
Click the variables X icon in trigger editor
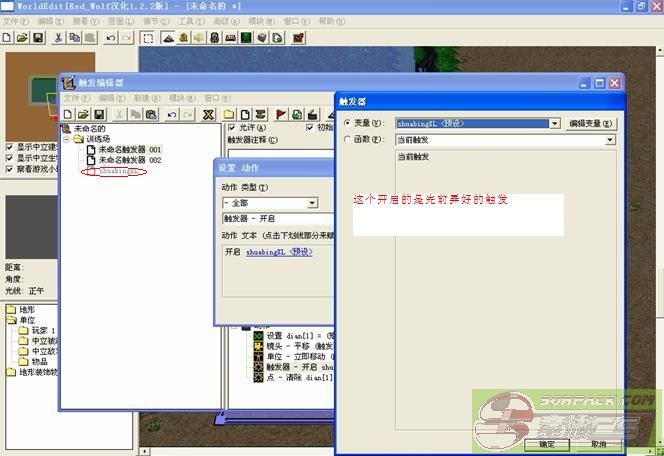208,114
